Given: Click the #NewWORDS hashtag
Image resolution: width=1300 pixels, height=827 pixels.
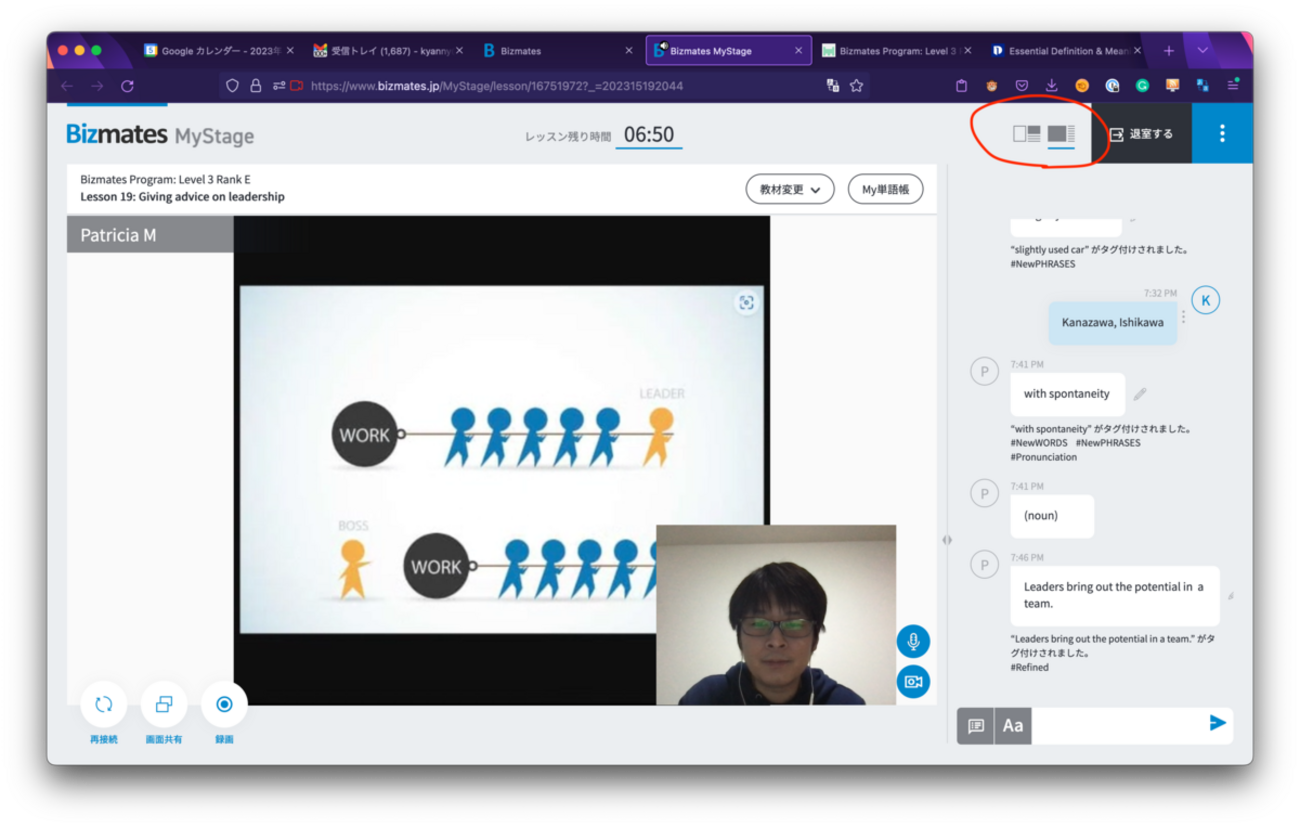Looking at the screenshot, I should 1038,443.
